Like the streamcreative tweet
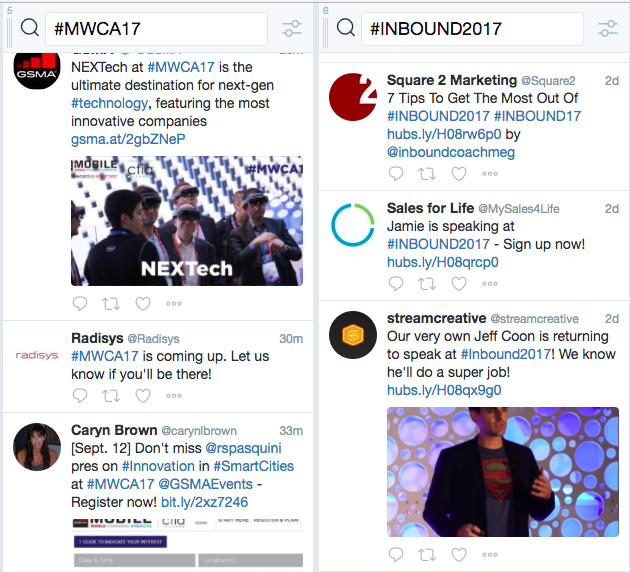The height and width of the screenshot is (572, 630). tap(459, 554)
